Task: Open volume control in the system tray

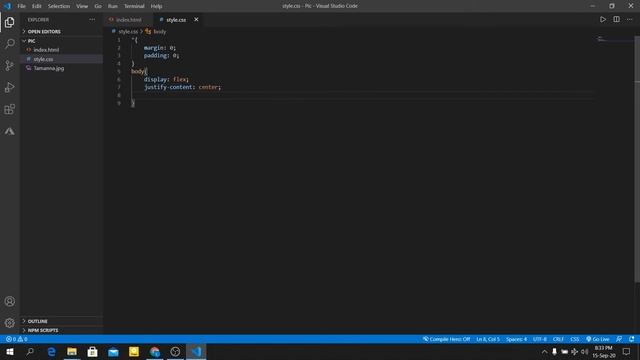Action: coord(584,351)
